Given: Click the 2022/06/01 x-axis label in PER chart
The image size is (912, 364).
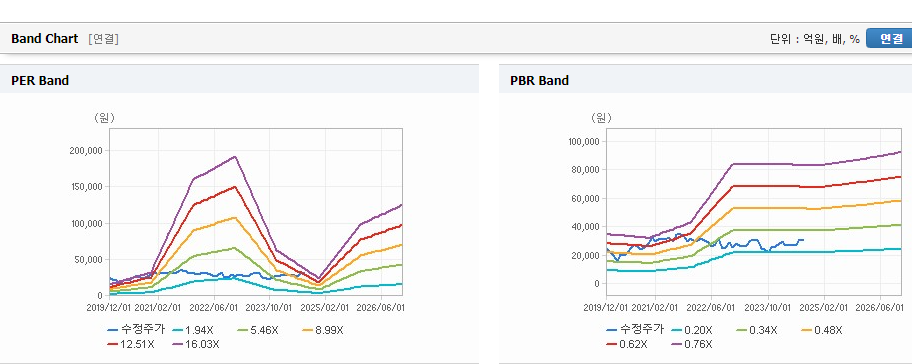Looking at the screenshot, I should pos(214,307).
